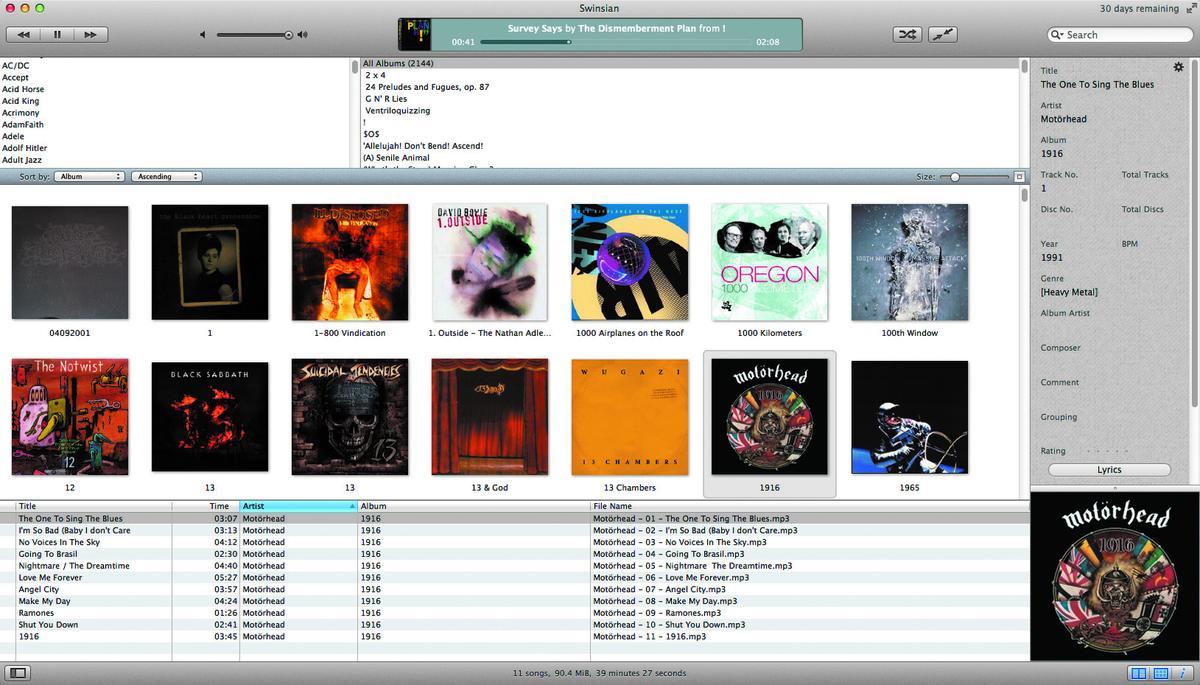
Task: Open the Sort by Album dropdown
Action: pyautogui.click(x=89, y=176)
